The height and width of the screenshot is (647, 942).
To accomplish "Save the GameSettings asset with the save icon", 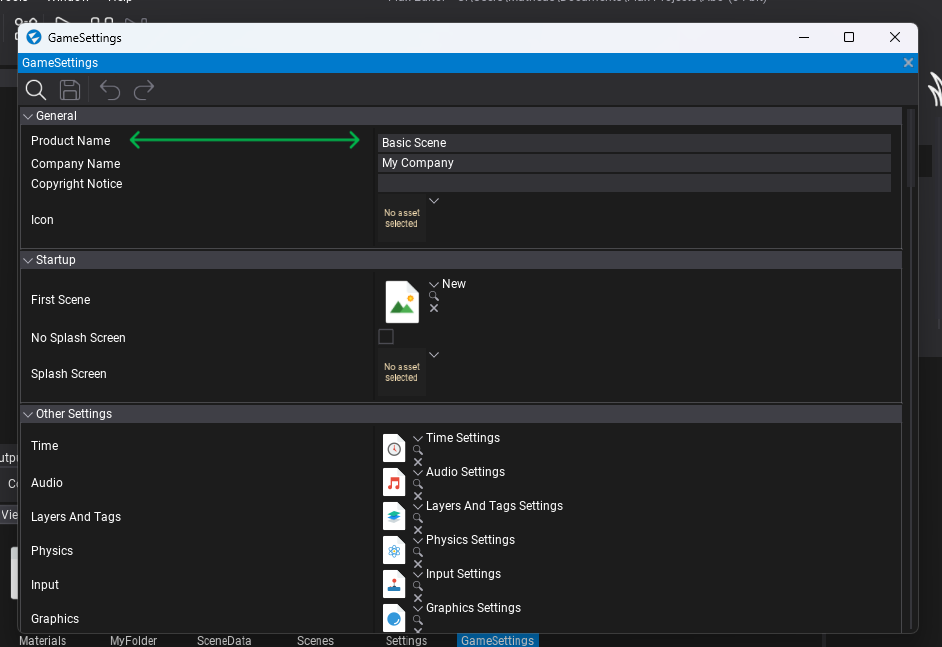I will click(x=69, y=90).
